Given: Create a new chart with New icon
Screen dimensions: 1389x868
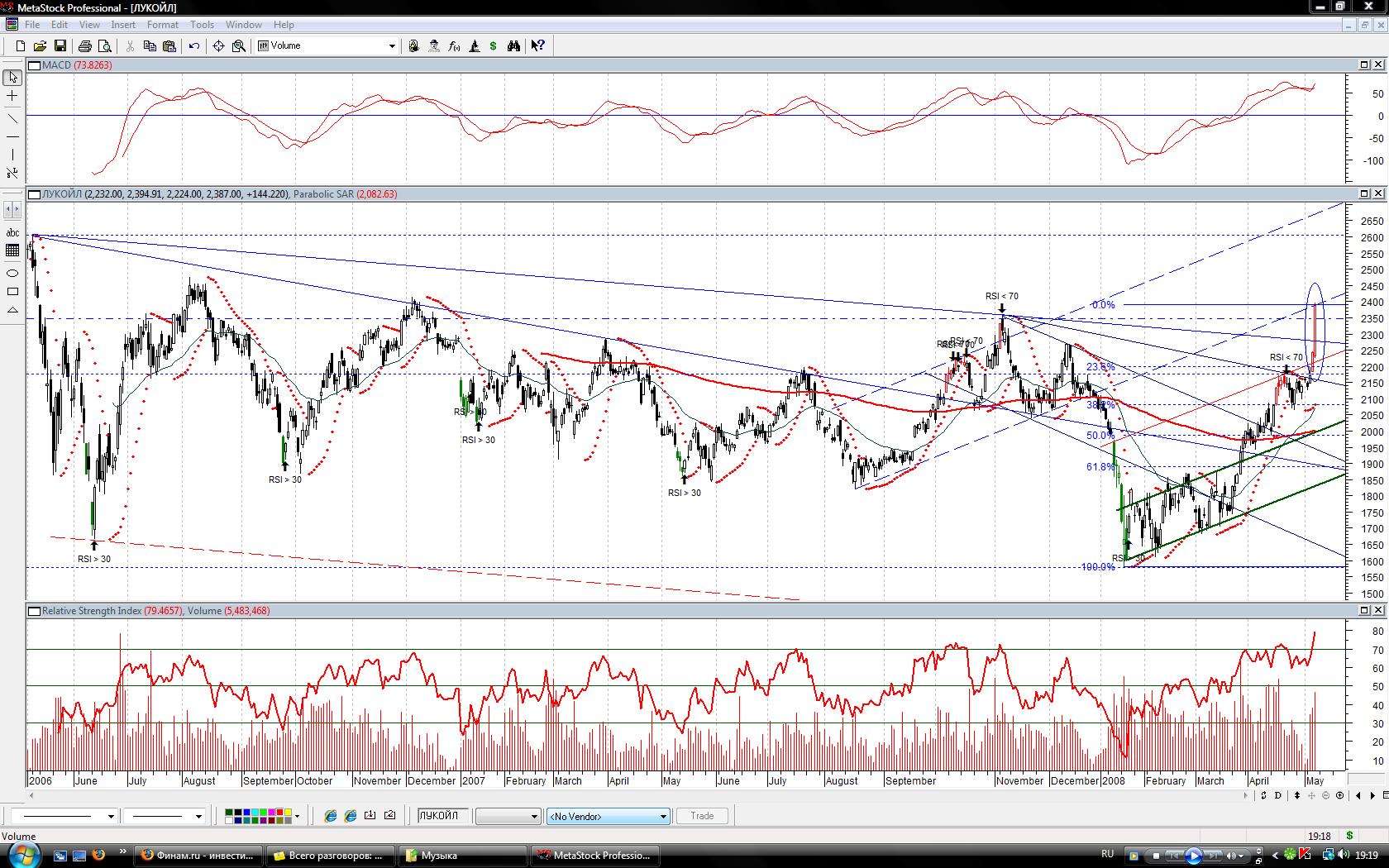Looking at the screenshot, I should tap(20, 46).
